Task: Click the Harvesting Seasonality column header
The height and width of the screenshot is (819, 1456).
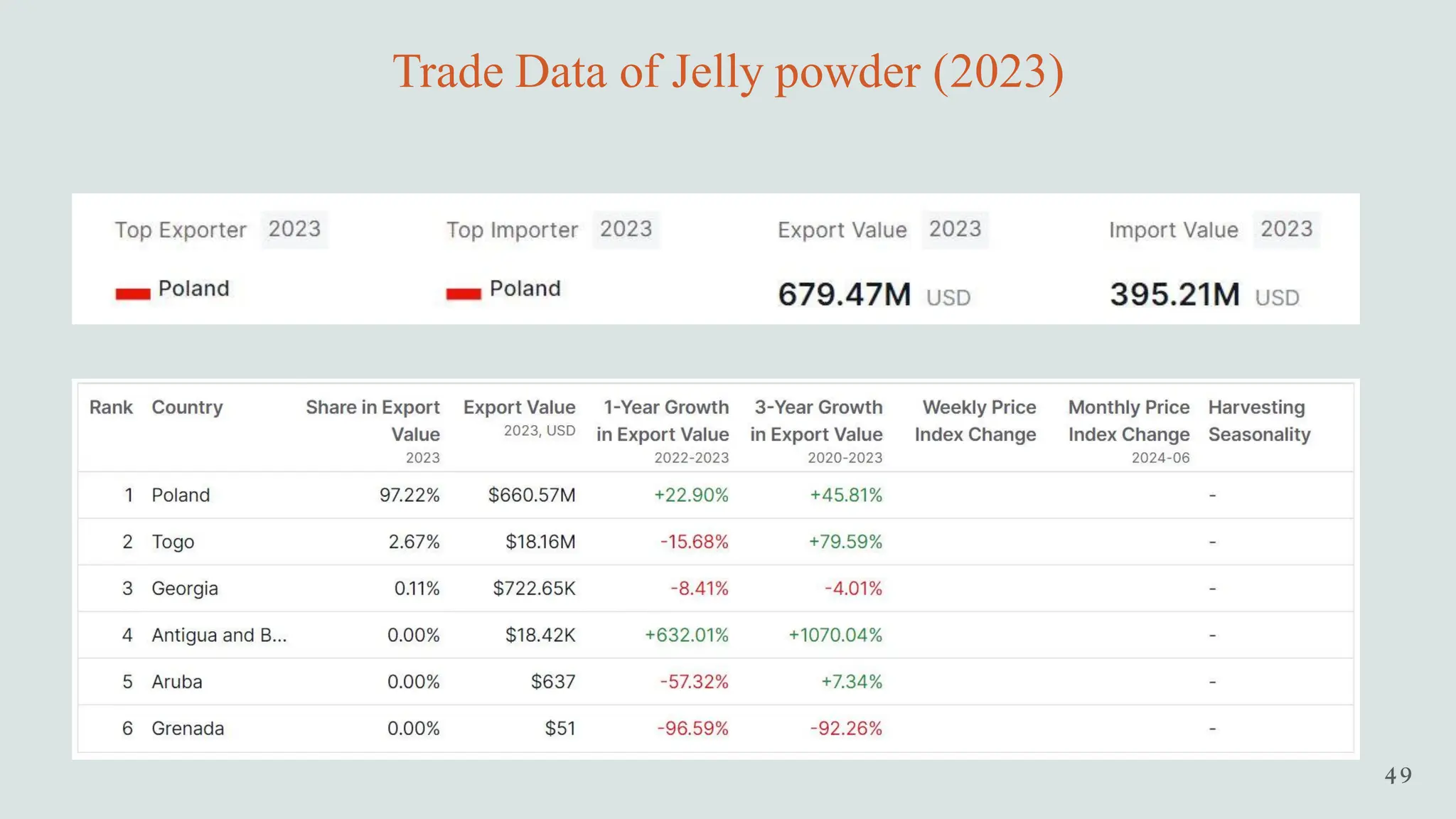Action: coord(1259,421)
